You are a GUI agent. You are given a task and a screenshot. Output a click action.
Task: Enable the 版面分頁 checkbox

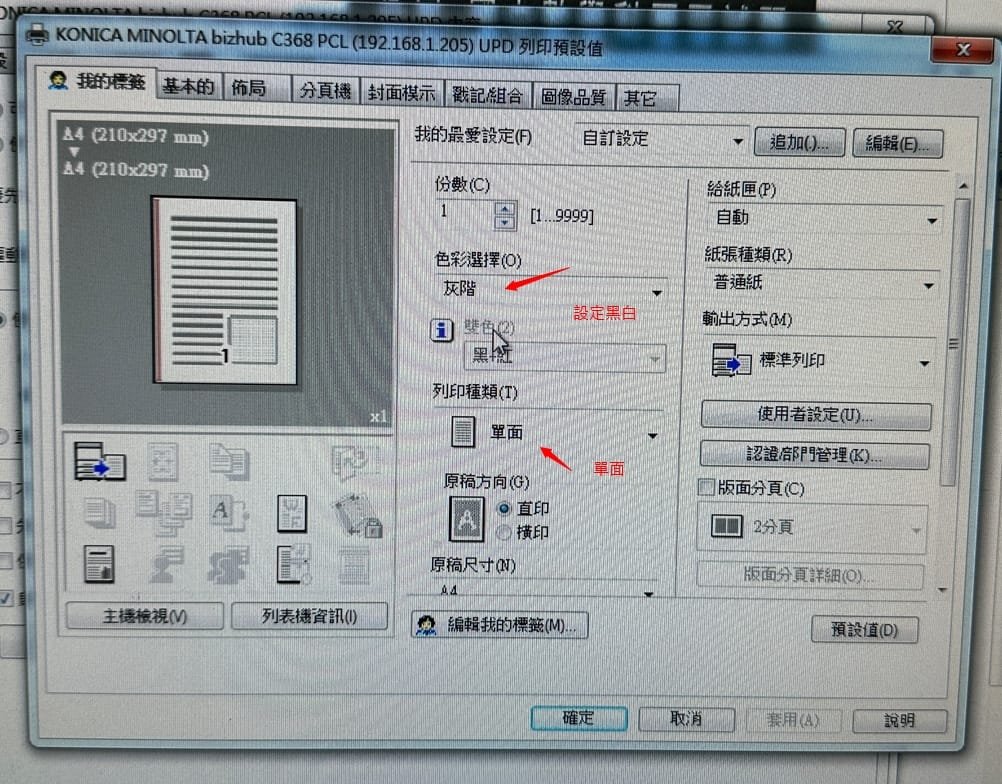coord(706,488)
